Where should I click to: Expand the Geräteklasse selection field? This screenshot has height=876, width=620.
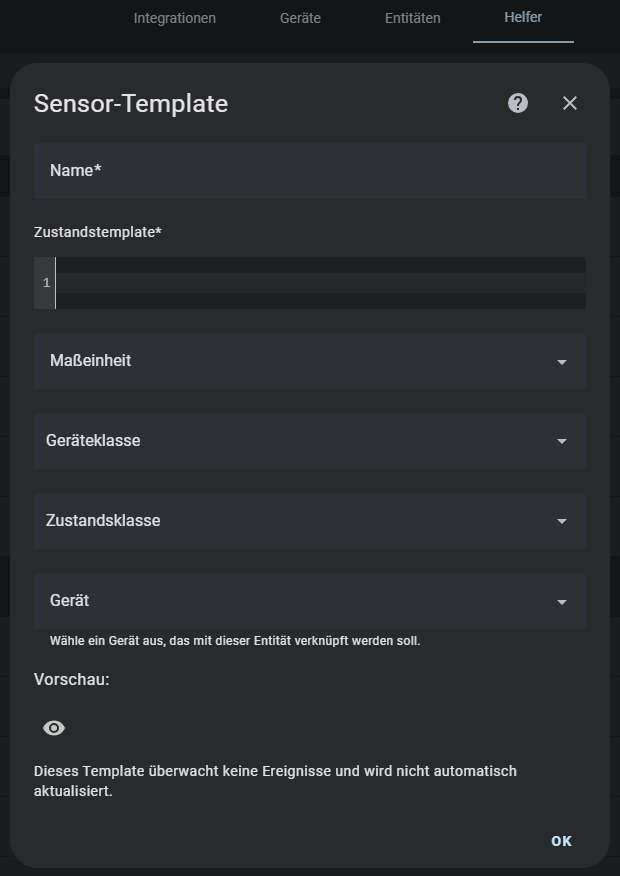pos(309,441)
